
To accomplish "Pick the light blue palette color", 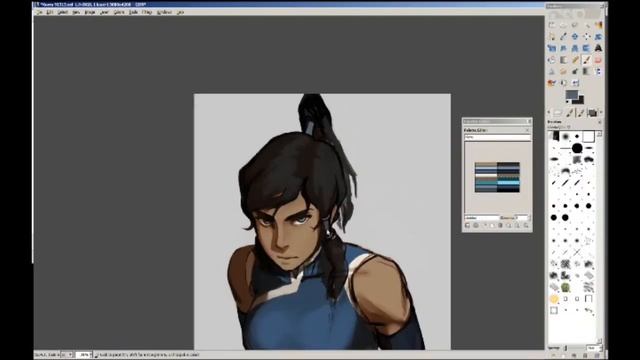I will tap(508, 182).
